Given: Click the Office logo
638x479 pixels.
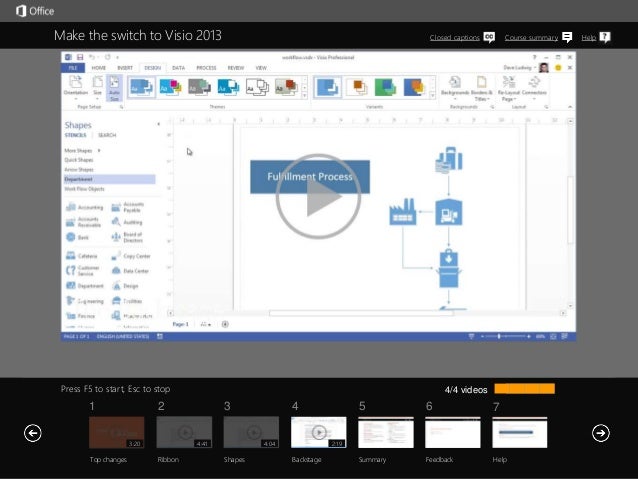Looking at the screenshot, I should tap(35, 11).
